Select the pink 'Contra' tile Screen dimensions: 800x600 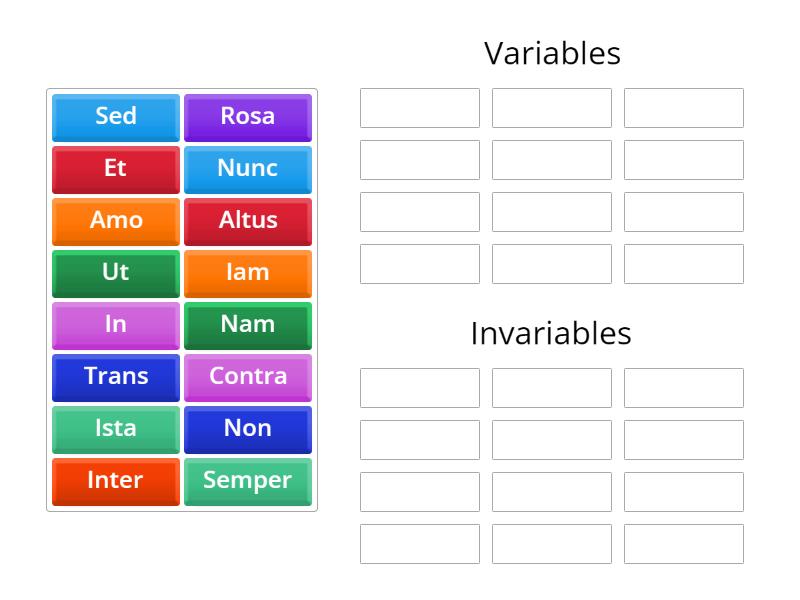tap(248, 377)
